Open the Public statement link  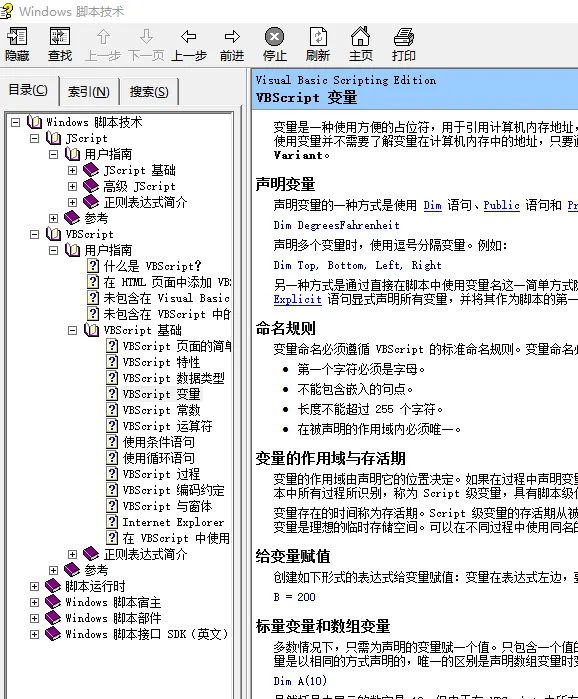501,205
